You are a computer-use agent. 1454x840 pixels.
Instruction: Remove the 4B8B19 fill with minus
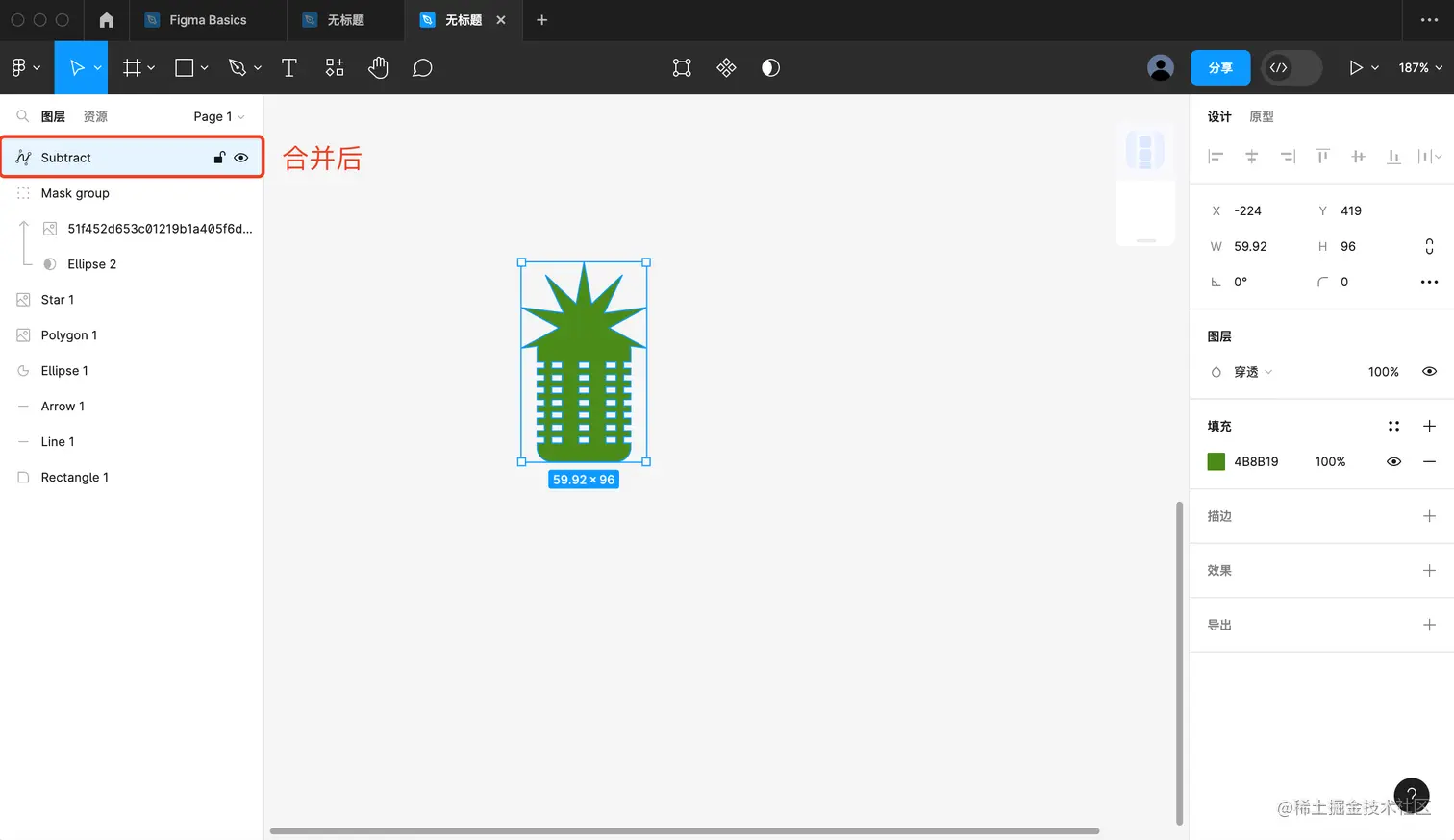[x=1429, y=461]
